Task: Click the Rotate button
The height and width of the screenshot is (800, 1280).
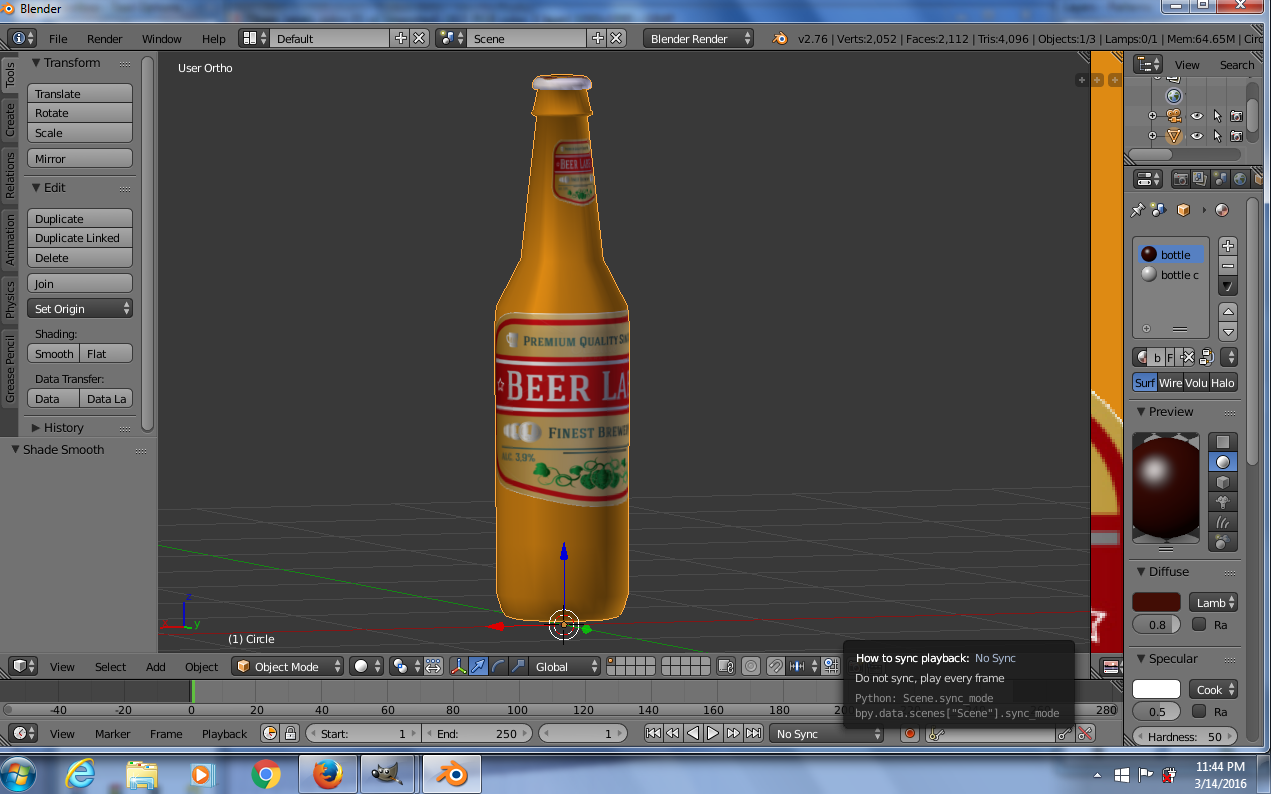Action: tap(80, 113)
